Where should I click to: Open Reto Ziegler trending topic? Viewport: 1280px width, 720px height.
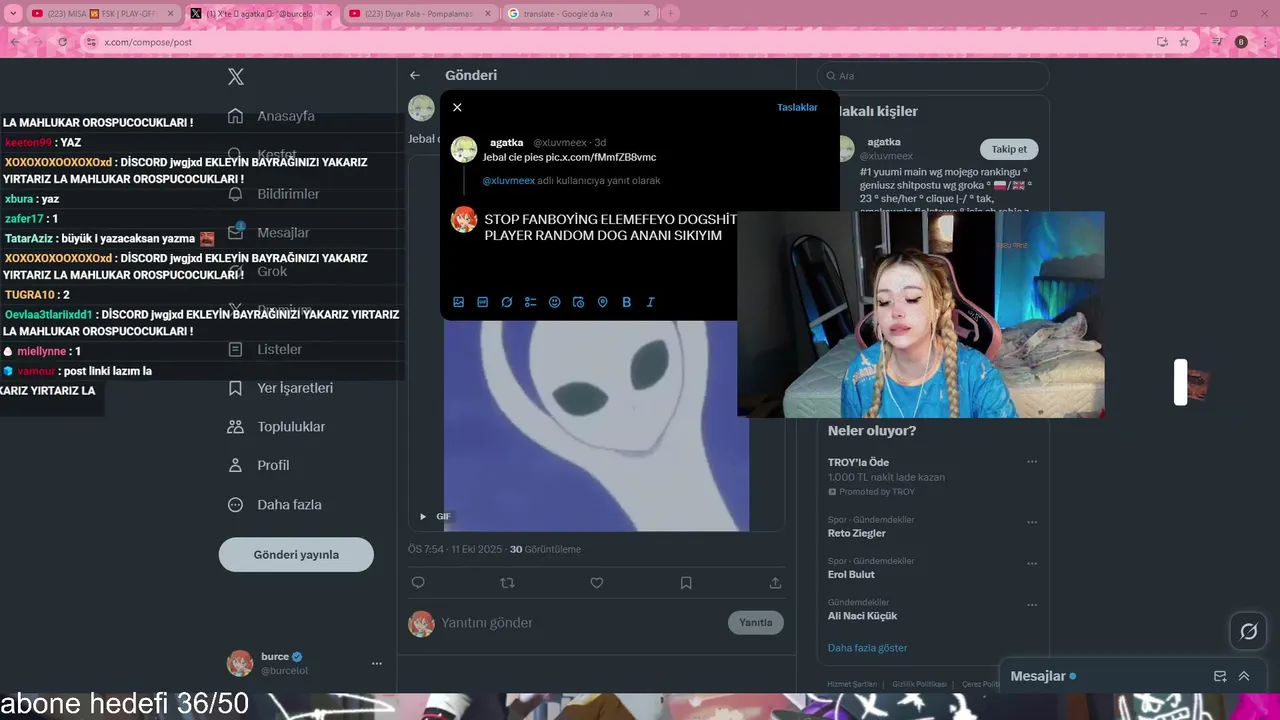tap(857, 533)
